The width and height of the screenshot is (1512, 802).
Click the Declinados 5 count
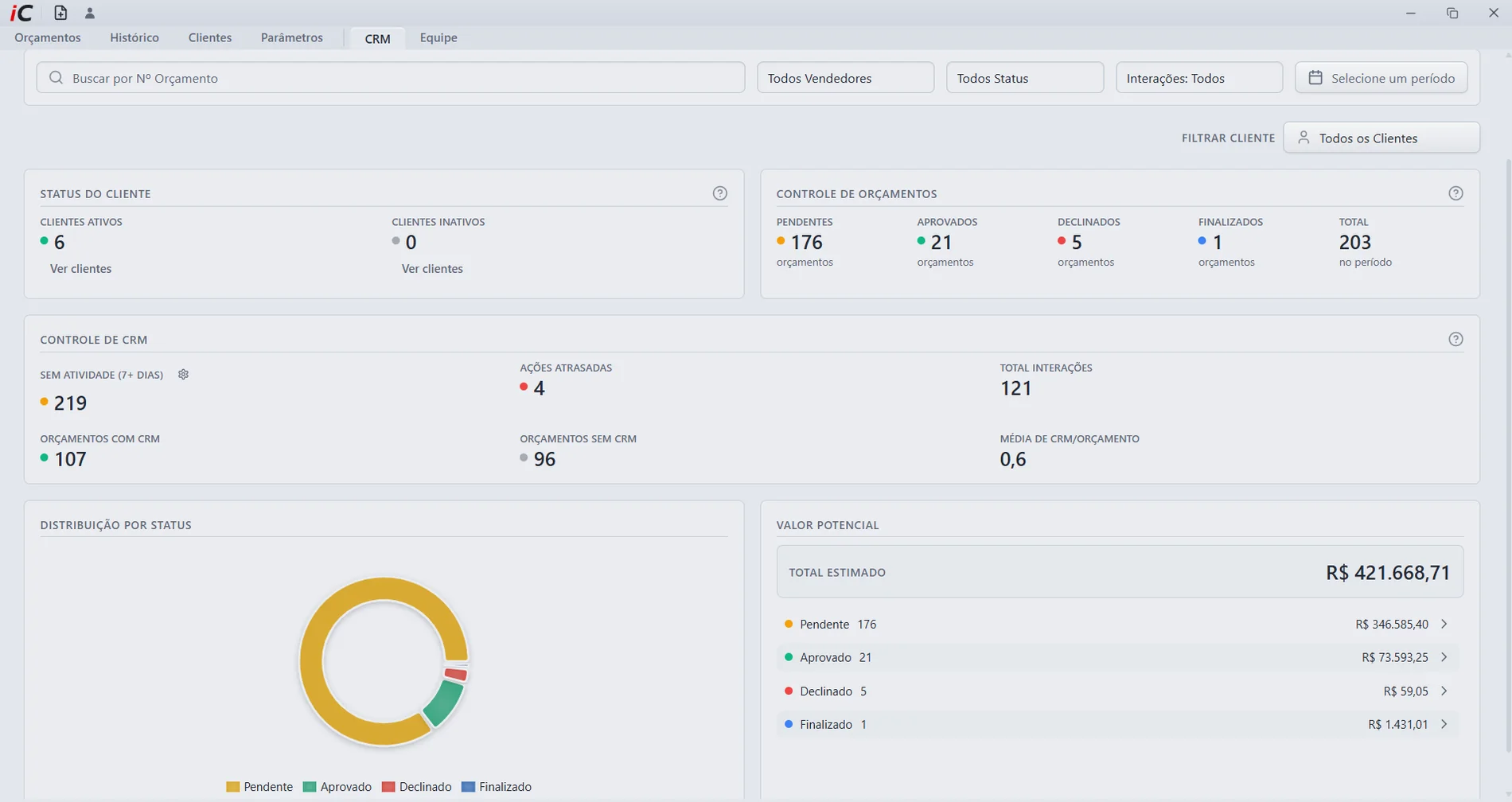tap(1077, 243)
